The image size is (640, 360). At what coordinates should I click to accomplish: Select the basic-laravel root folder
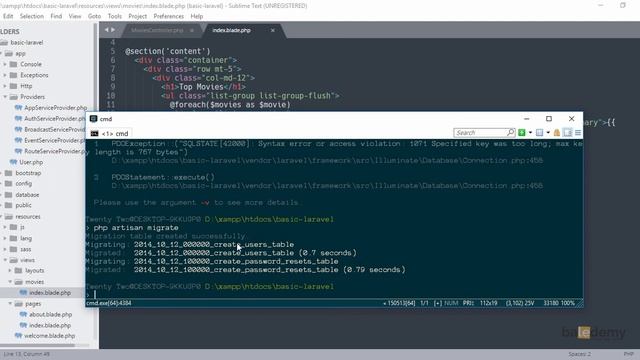click(27, 42)
